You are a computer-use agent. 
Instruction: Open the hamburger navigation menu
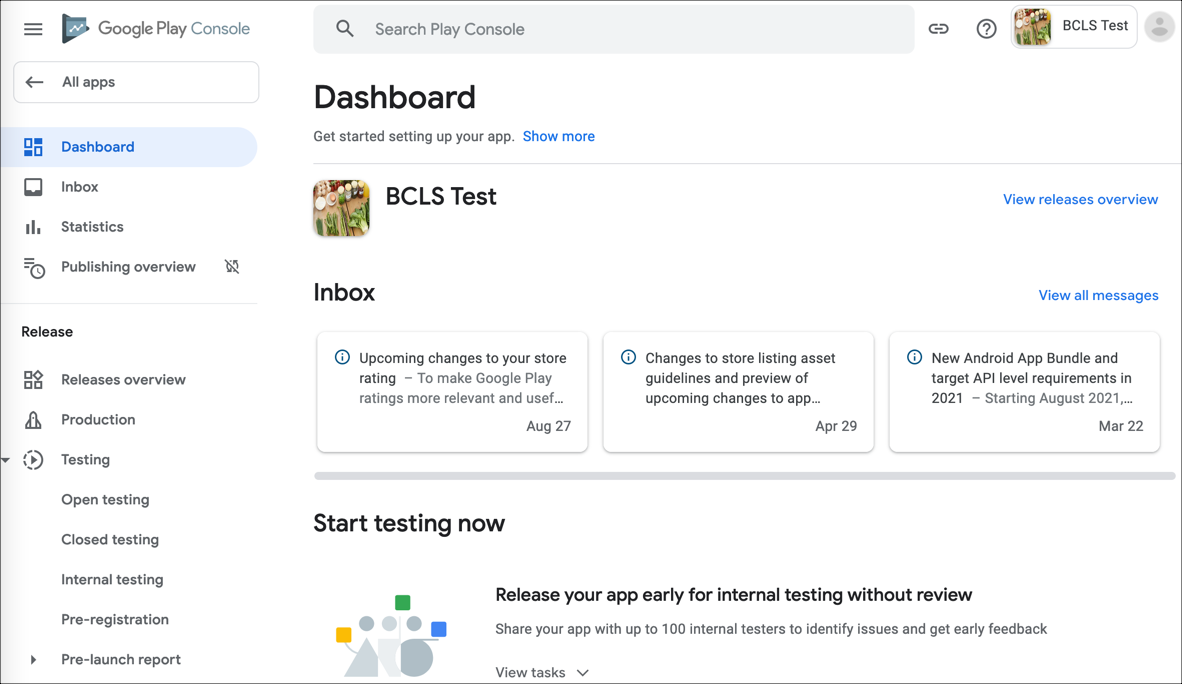[33, 29]
